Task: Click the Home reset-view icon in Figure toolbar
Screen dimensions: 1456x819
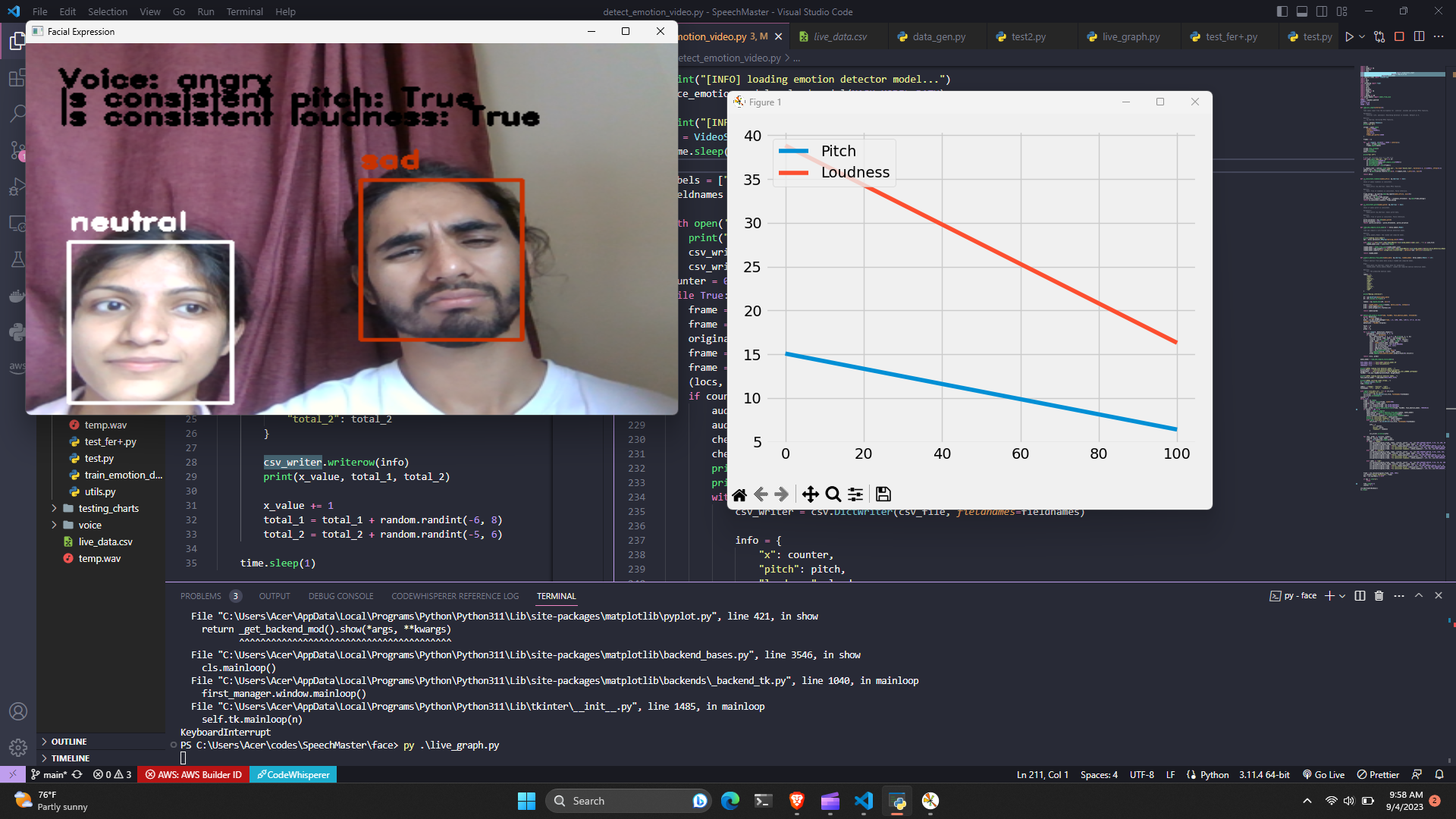Action: pos(739,494)
